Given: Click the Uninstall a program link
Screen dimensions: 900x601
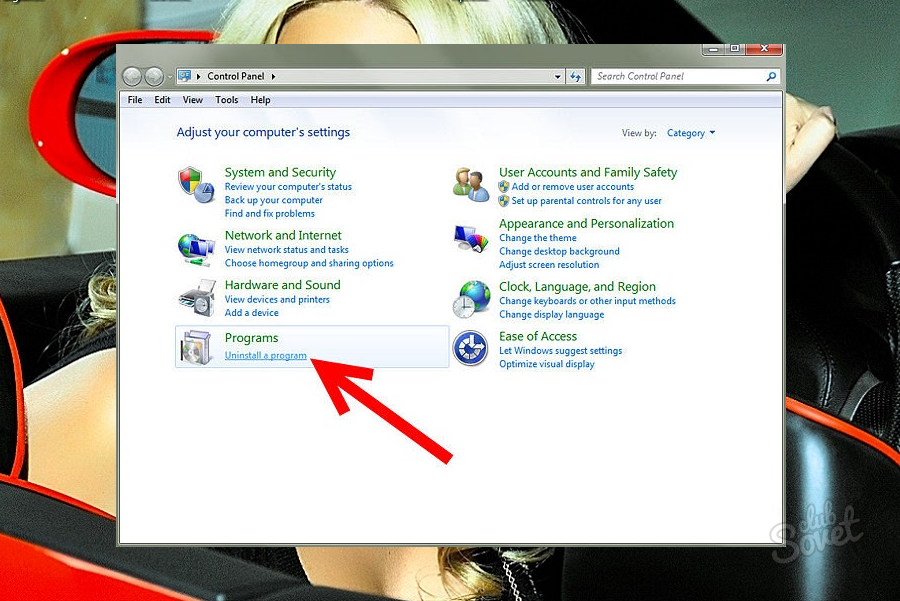Looking at the screenshot, I should [266, 356].
